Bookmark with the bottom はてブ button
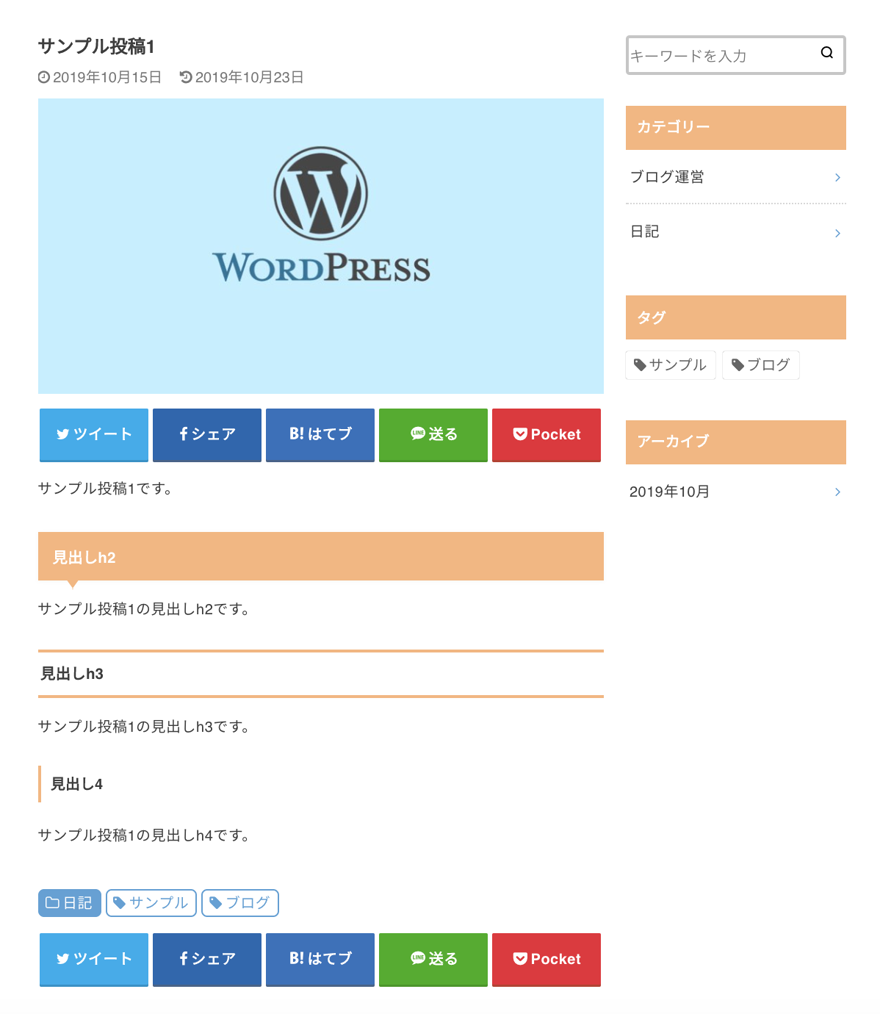Viewport: 880px width, 1014px height. click(320, 959)
